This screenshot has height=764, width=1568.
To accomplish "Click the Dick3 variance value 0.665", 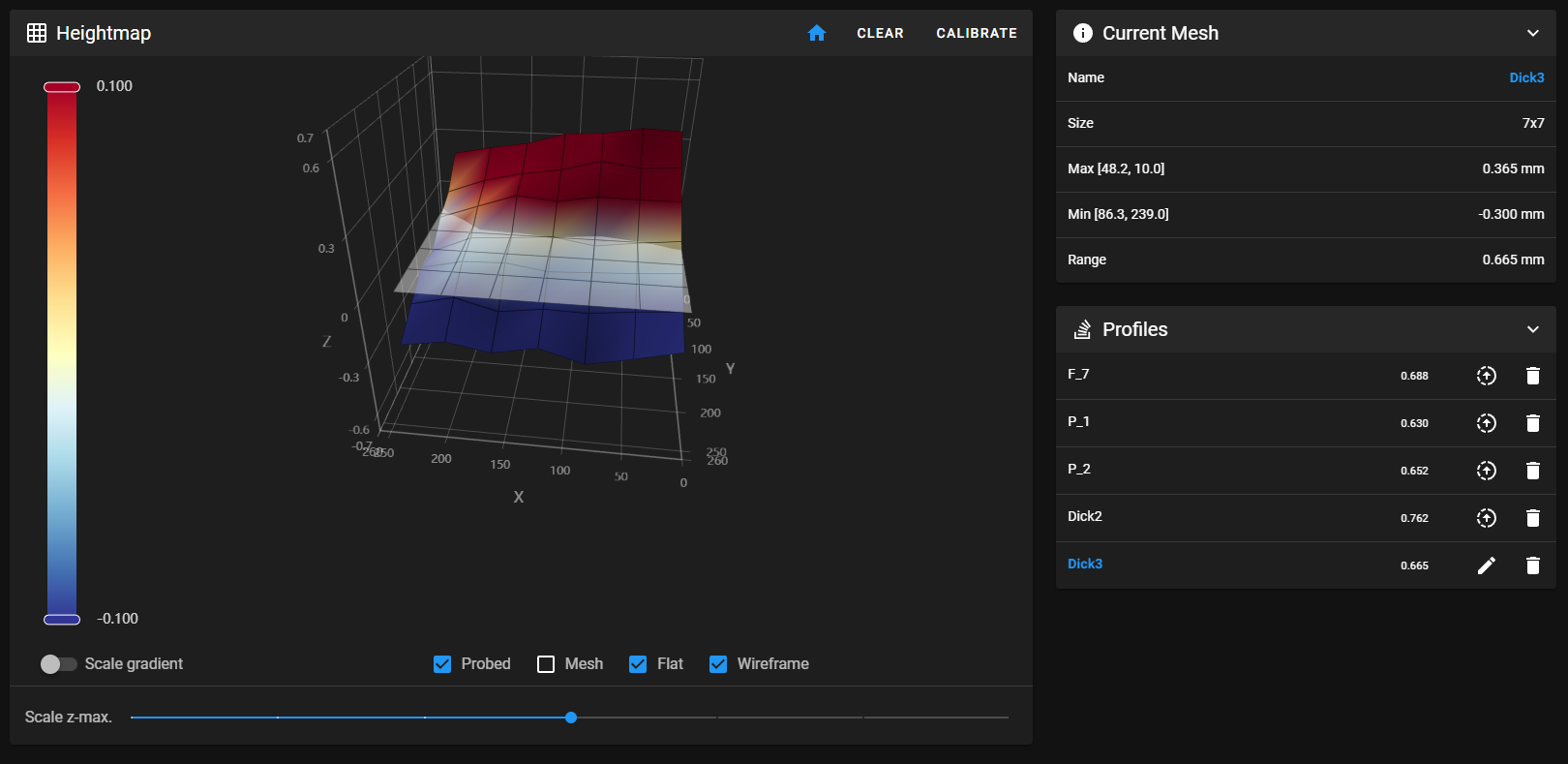I will (1414, 565).
